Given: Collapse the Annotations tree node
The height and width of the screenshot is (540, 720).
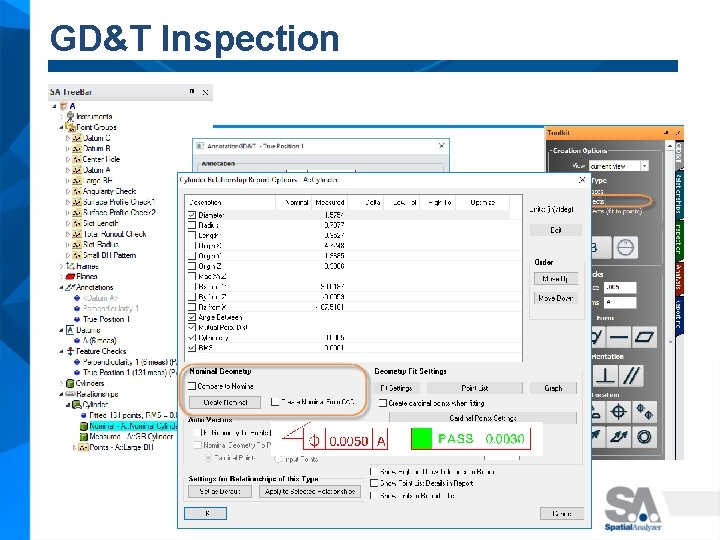Looking at the screenshot, I should click(x=61, y=287).
